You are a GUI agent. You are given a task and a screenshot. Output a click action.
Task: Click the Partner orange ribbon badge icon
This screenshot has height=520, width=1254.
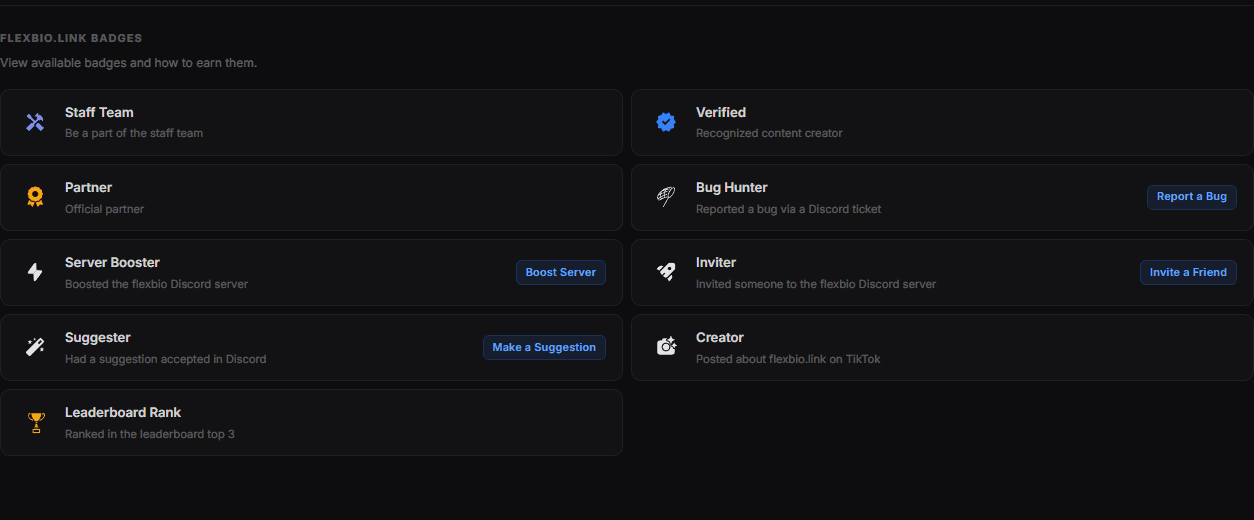35,197
